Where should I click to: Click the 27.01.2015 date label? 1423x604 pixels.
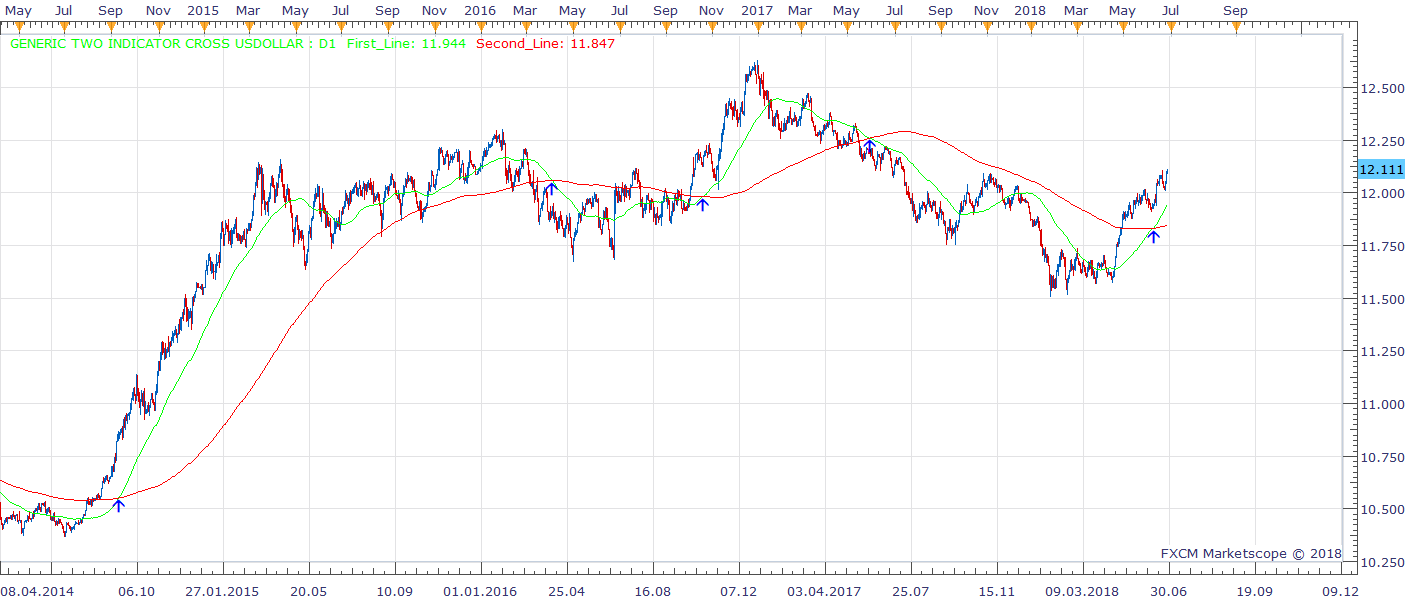coord(223,592)
